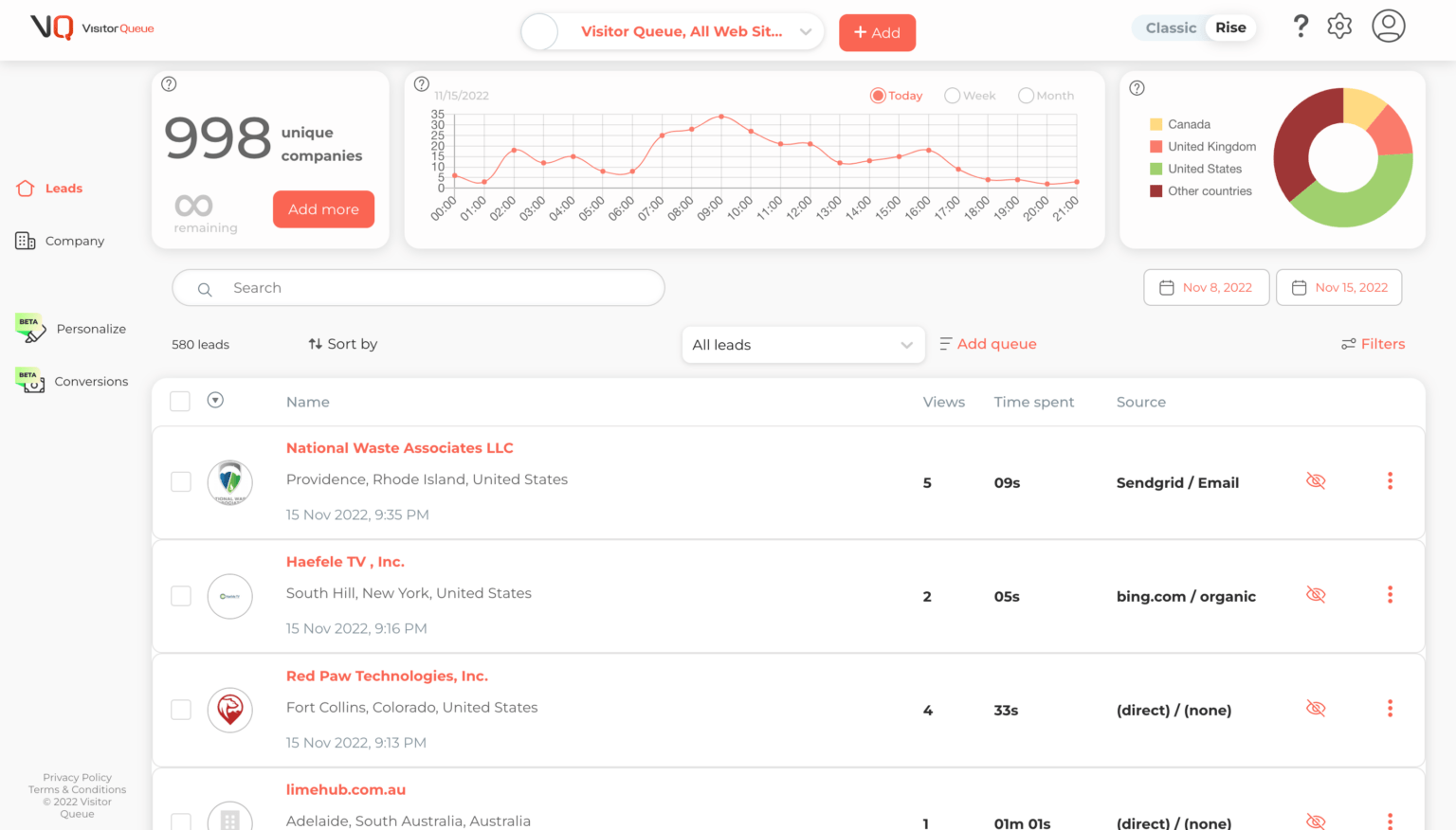Screen dimensions: 1456x830
Task: Hide the limehub.com.au lead via eye icon
Action: click(x=1315, y=821)
